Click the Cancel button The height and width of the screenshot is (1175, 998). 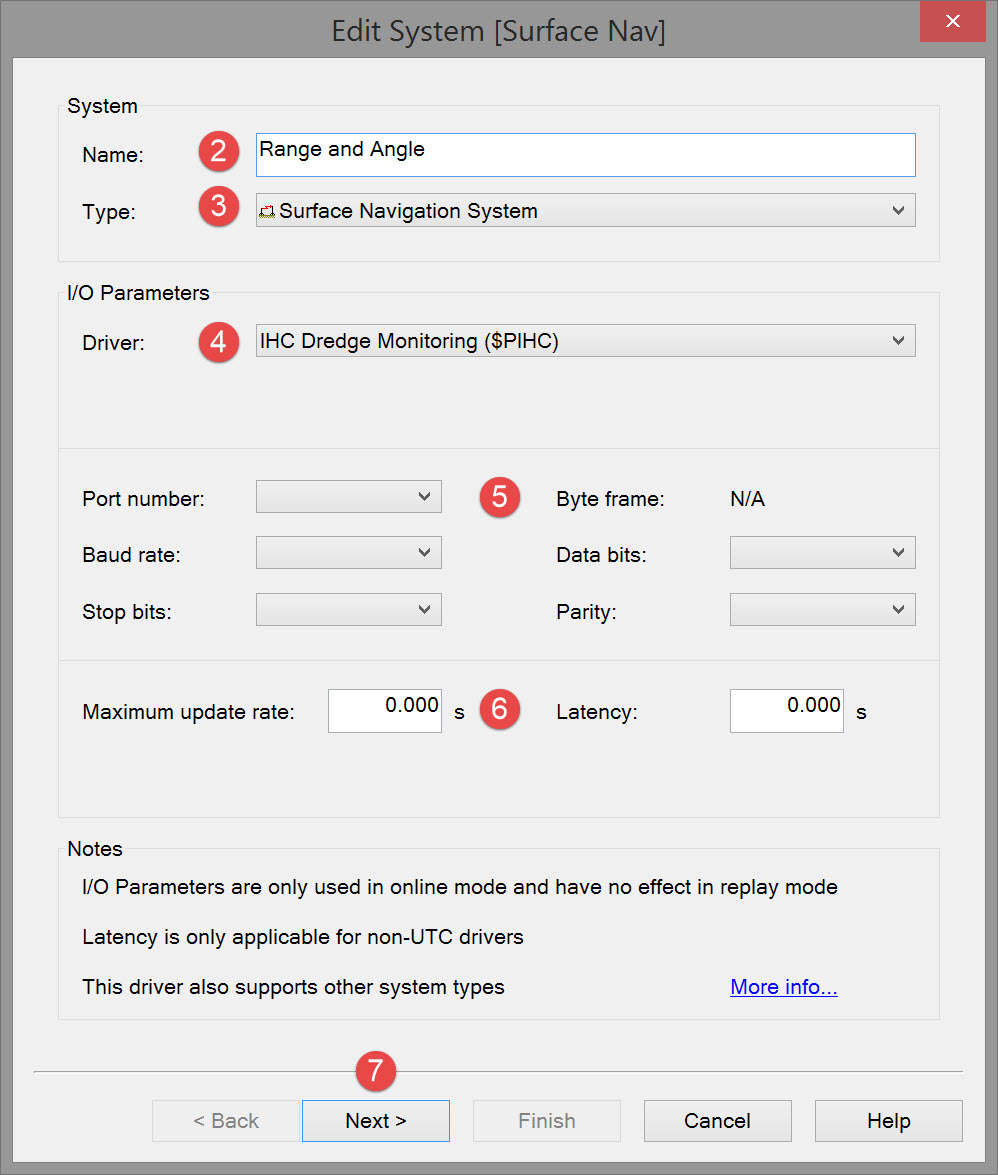pos(717,1121)
